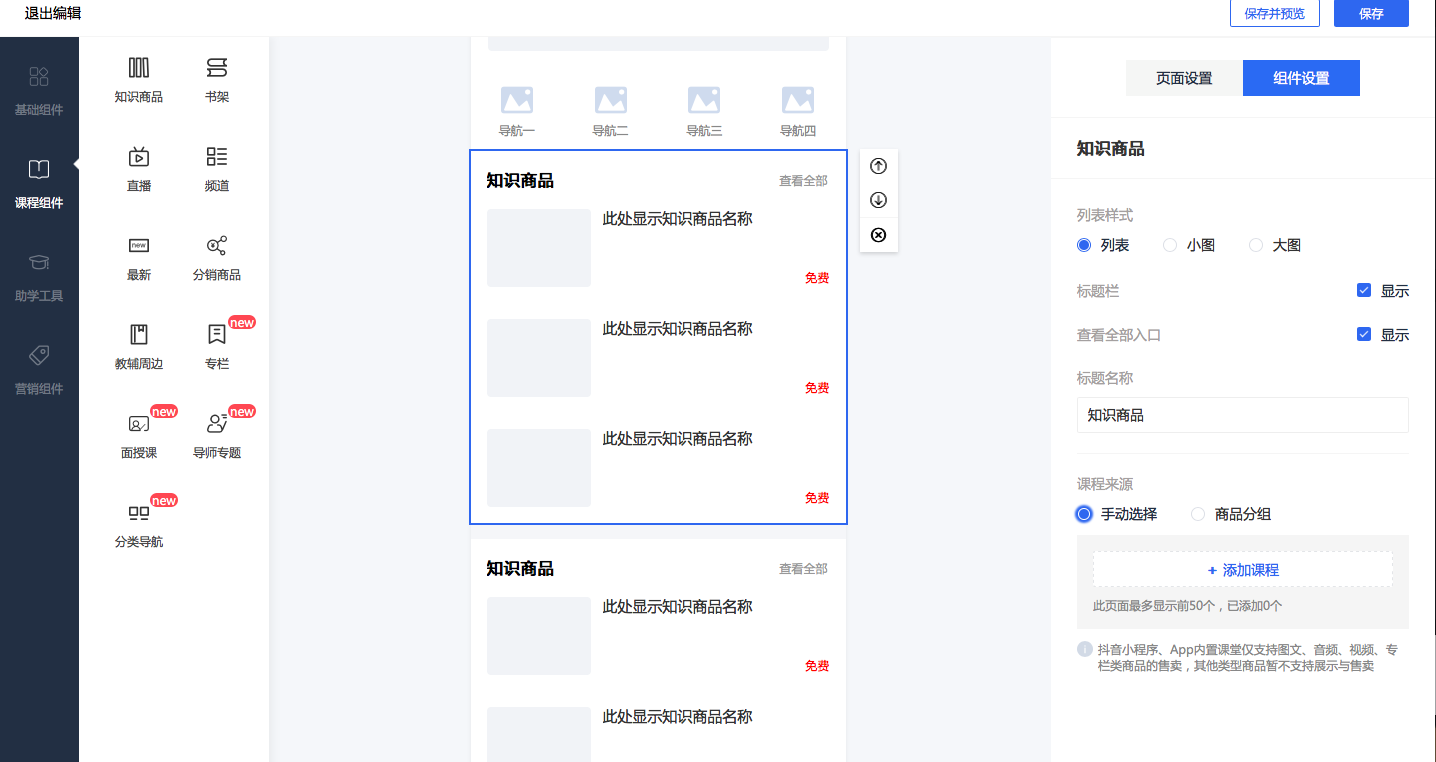The image size is (1436, 762).
Task: Select the 书架 bookshelf component
Action: pos(217,80)
